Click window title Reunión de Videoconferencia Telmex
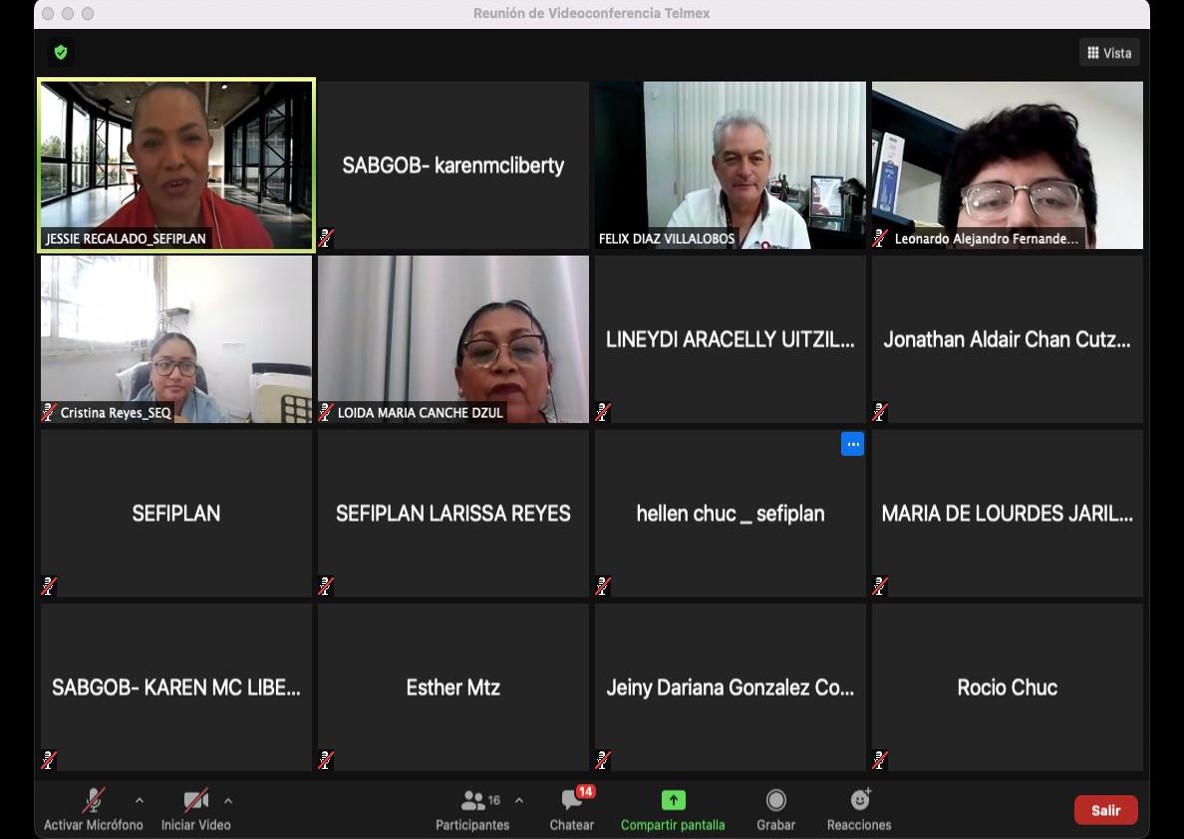This screenshot has height=839, width=1184. pos(591,14)
